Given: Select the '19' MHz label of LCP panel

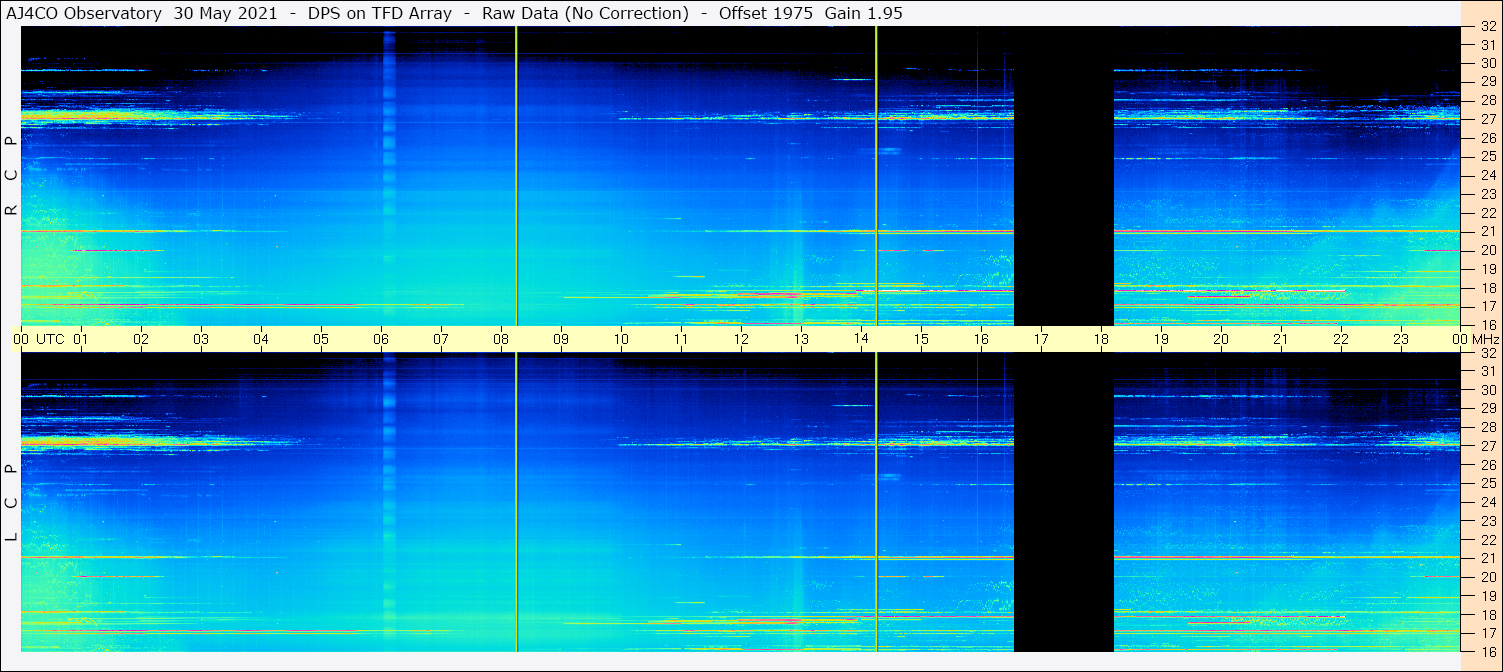Looking at the screenshot, I should pos(1488,596).
